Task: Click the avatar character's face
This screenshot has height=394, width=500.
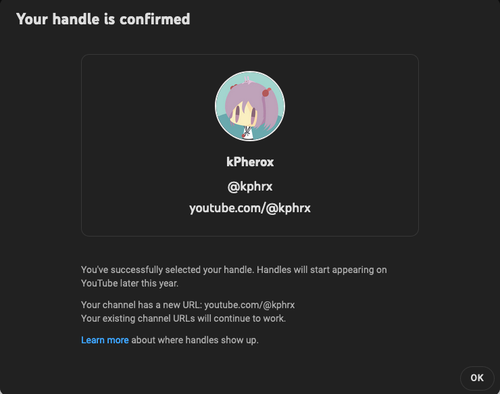Action: click(243, 117)
